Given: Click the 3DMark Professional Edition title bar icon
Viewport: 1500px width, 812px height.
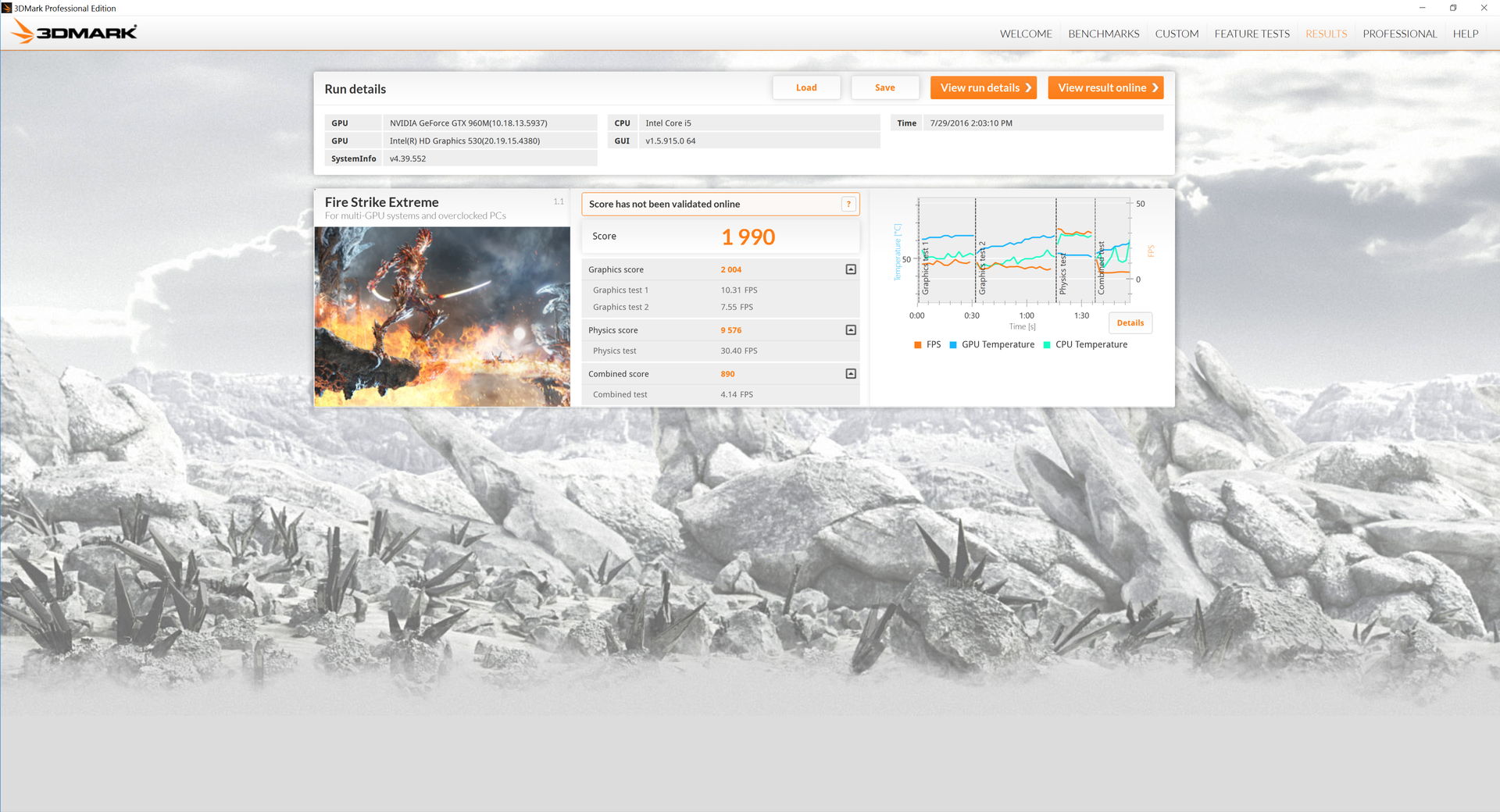Looking at the screenshot, I should point(7,8).
